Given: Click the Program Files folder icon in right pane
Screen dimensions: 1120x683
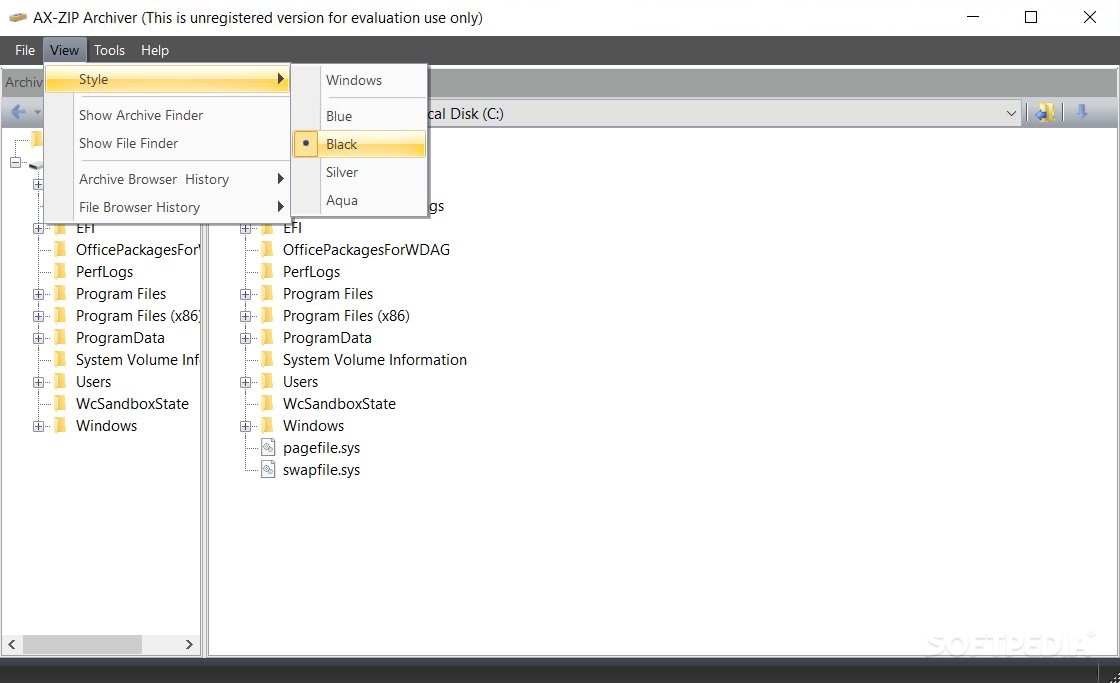Looking at the screenshot, I should [x=268, y=294].
